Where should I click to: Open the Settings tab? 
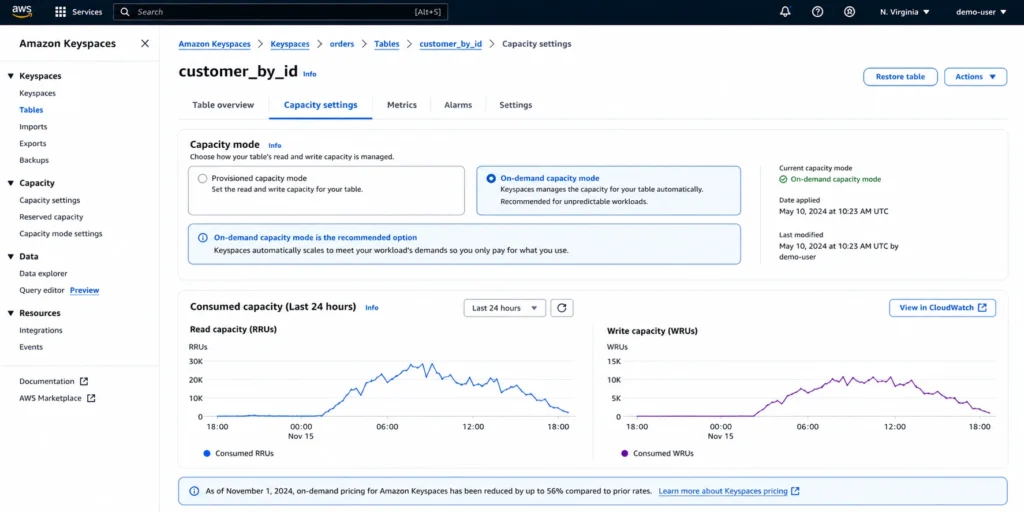tap(515, 105)
